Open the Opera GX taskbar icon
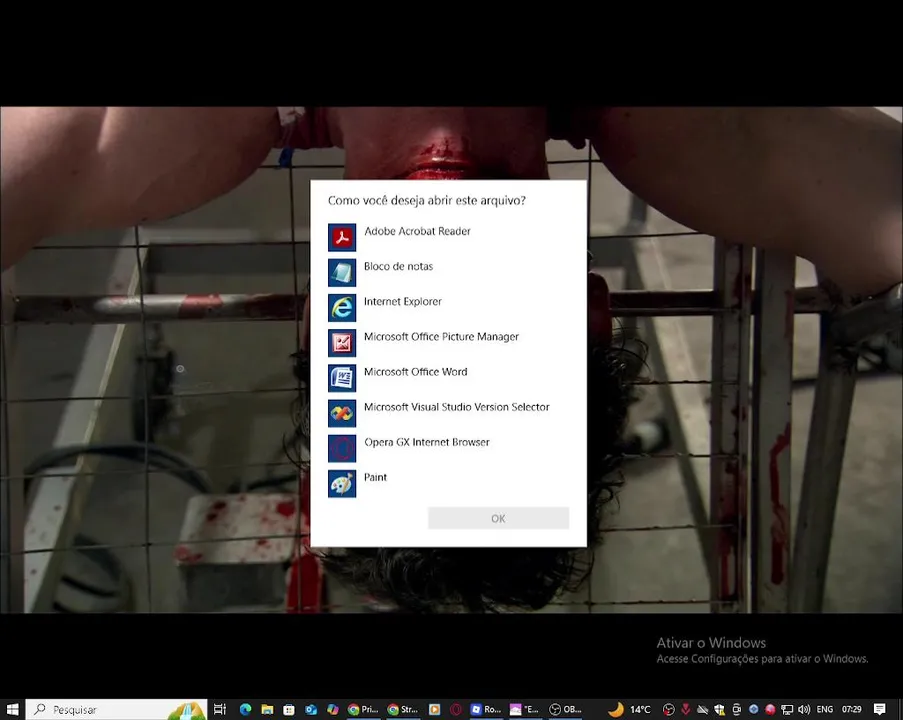This screenshot has width=903, height=720. tap(456, 709)
